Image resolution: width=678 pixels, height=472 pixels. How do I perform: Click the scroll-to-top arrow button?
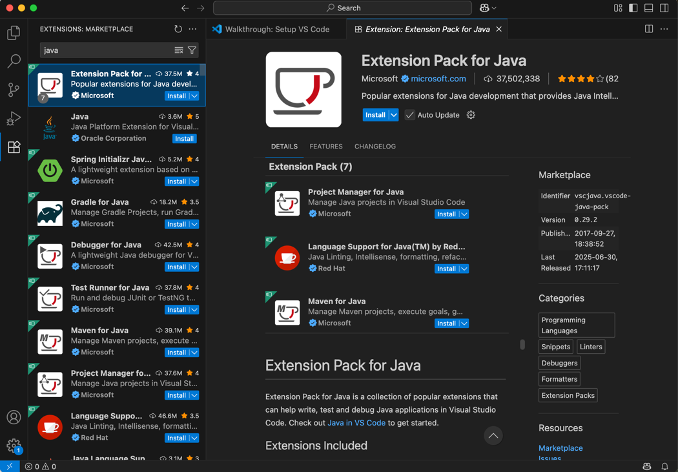(493, 436)
